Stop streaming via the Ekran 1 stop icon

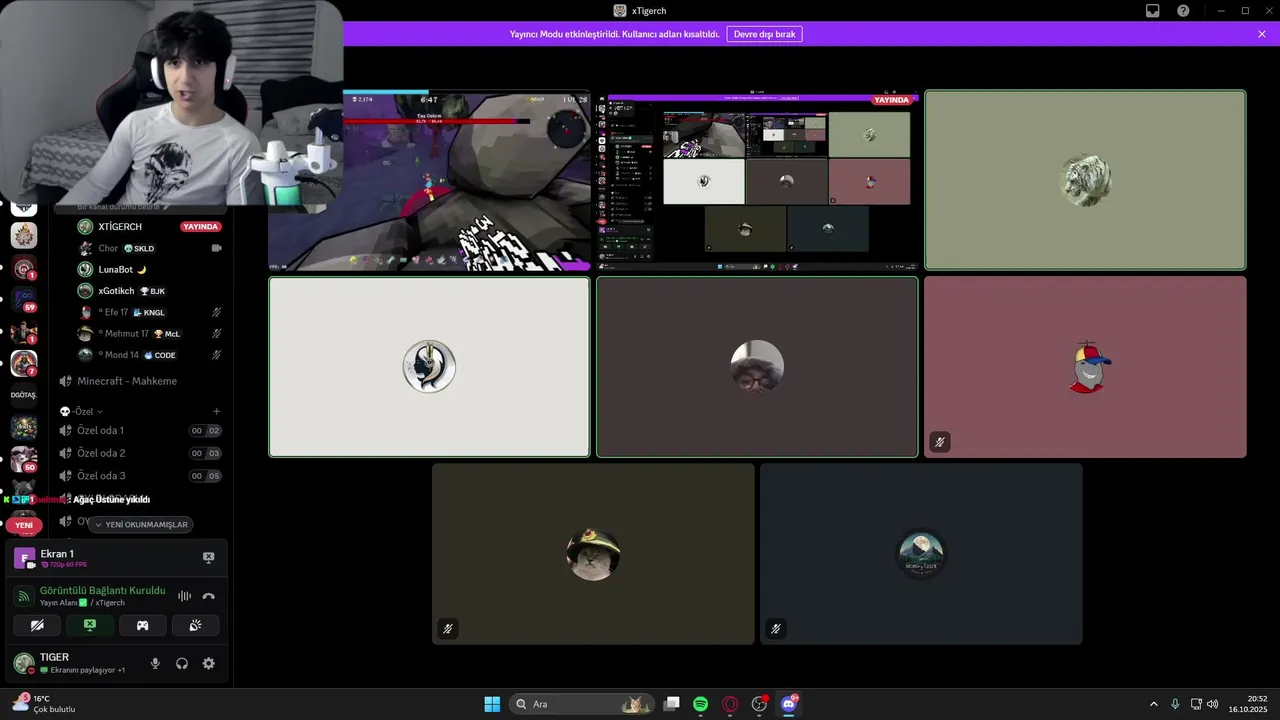click(208, 558)
